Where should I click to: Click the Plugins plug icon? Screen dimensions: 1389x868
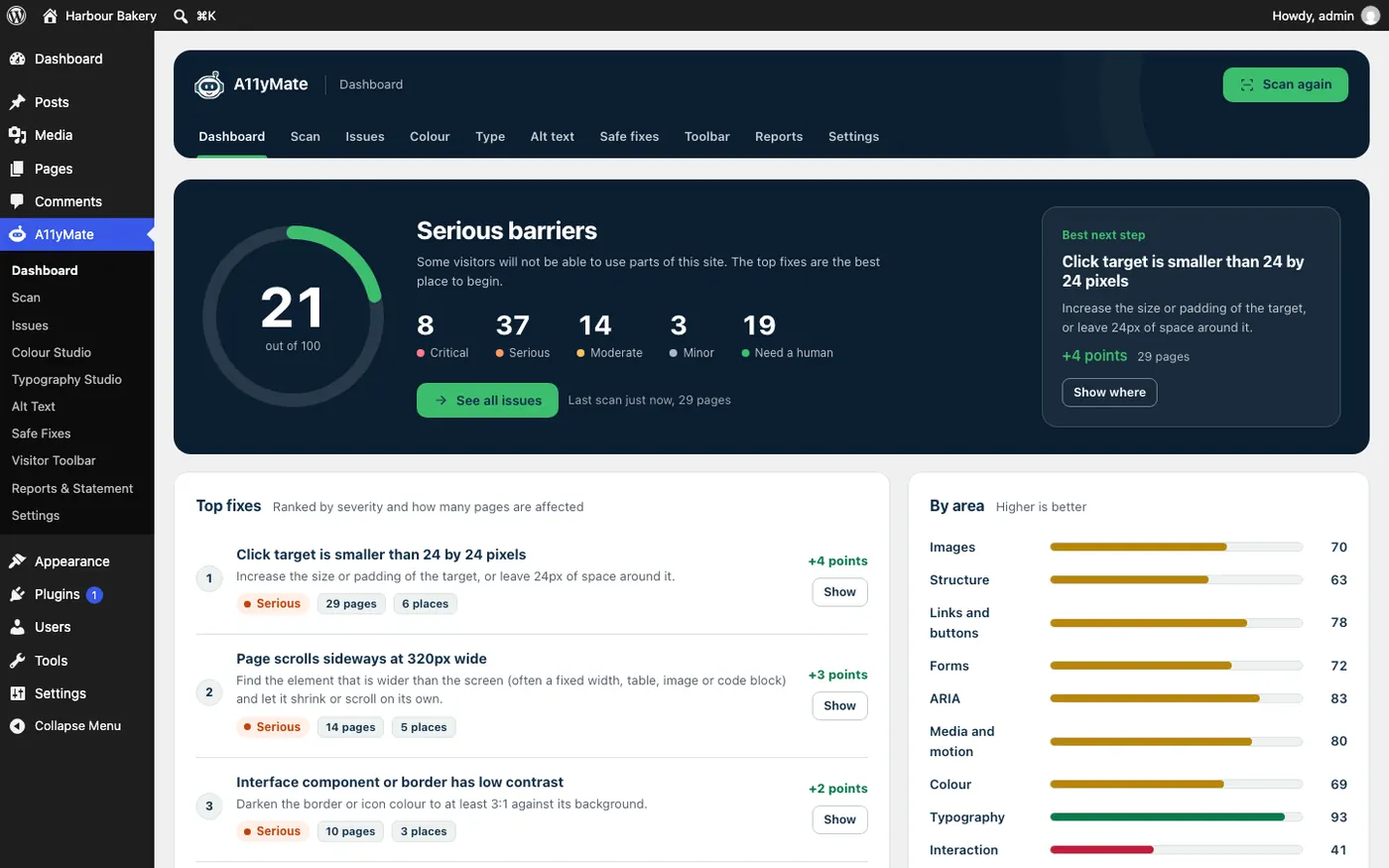[x=17, y=594]
